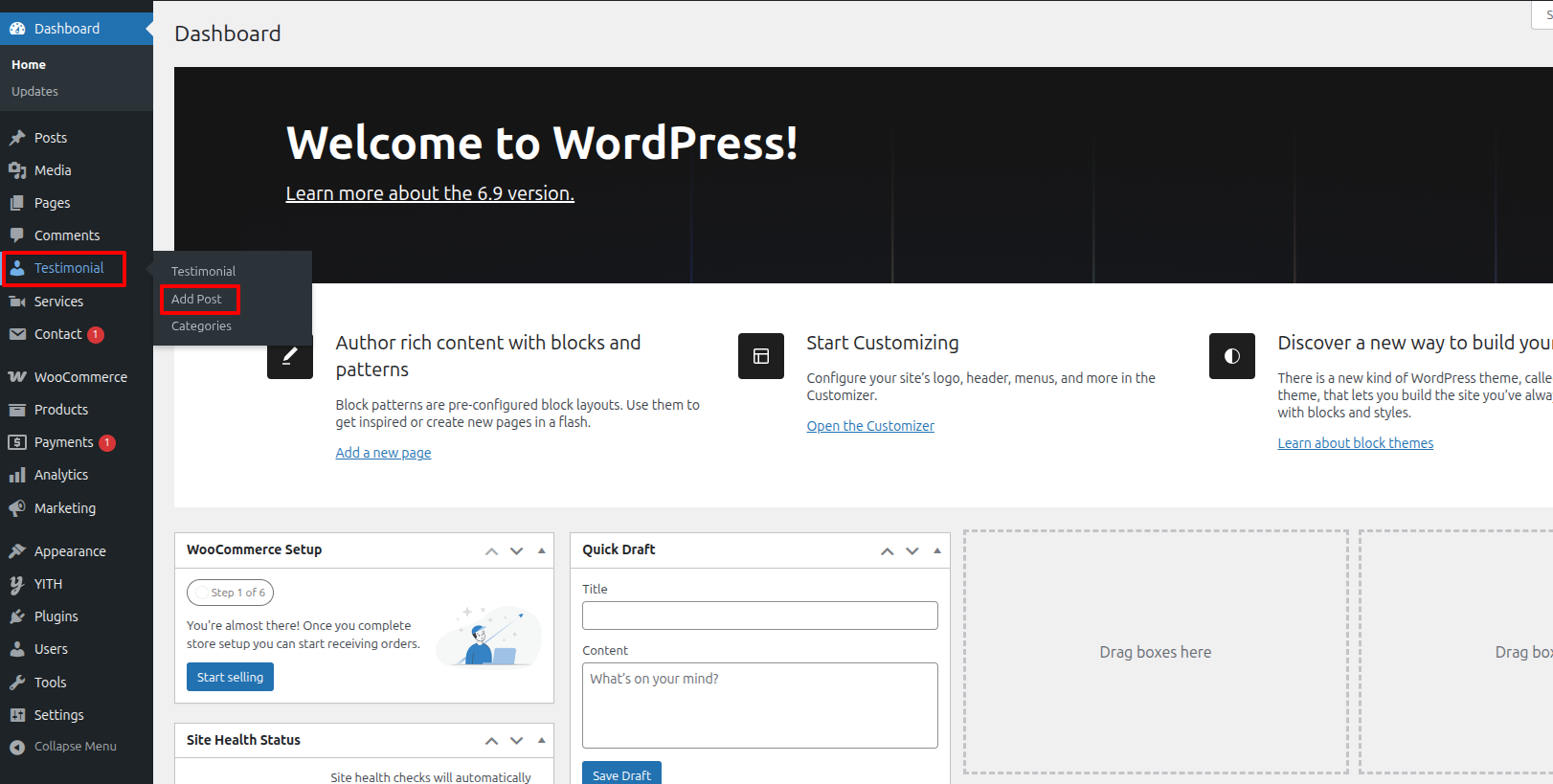Viewport: 1553px width, 784px height.
Task: Open Categories in Testimonial submenu
Action: point(201,326)
